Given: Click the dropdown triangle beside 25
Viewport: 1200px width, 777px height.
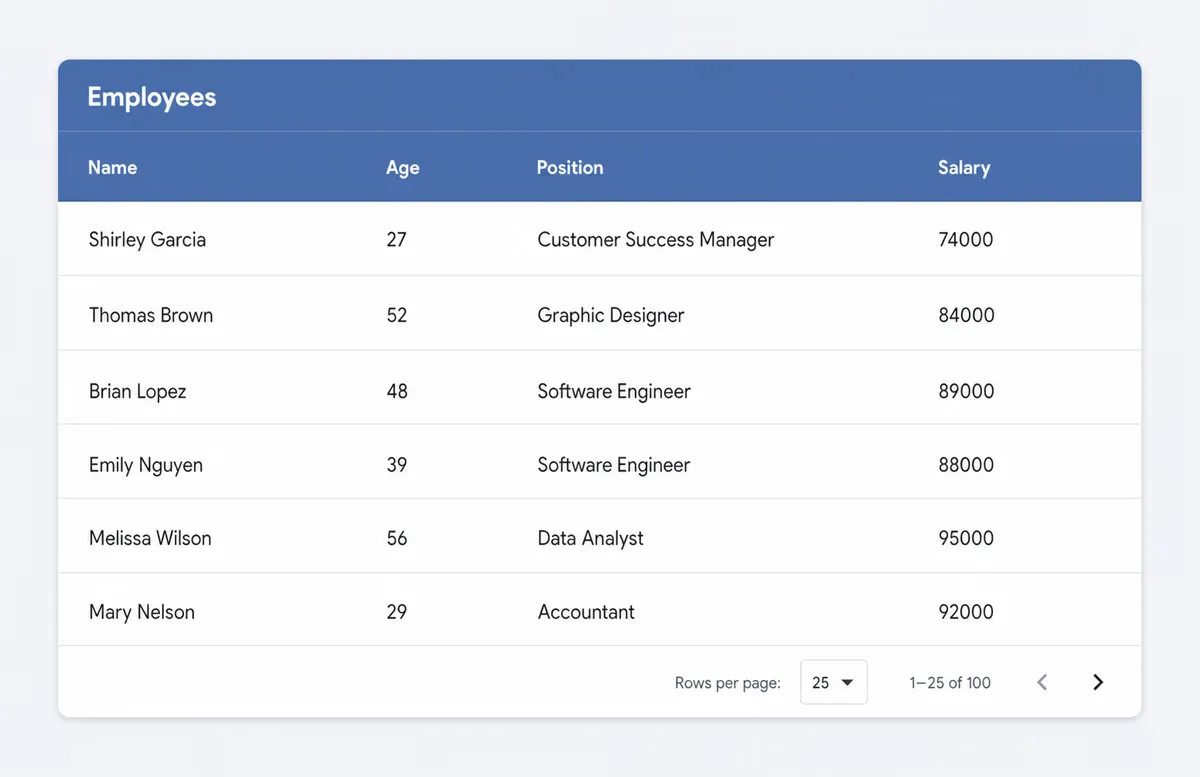Looking at the screenshot, I should tap(847, 683).
